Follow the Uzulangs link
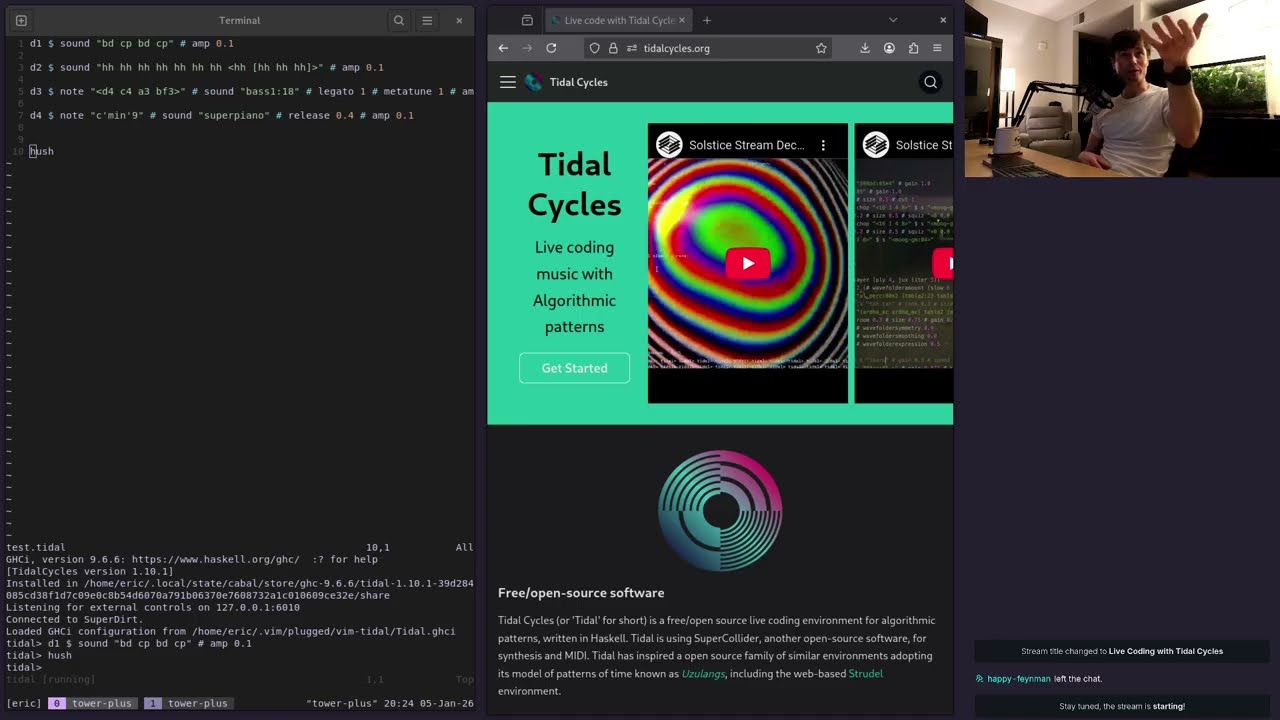1280x720 pixels. tap(703, 674)
